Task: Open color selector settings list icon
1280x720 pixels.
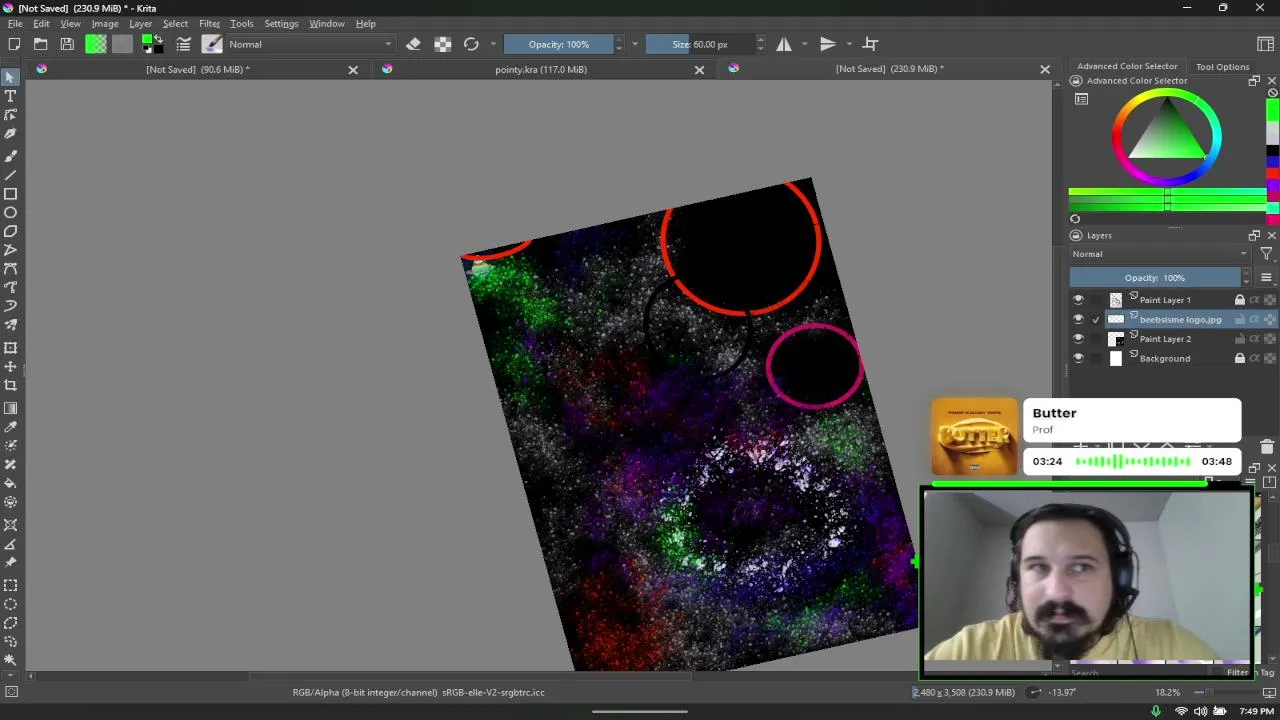Action: pyautogui.click(x=1081, y=99)
